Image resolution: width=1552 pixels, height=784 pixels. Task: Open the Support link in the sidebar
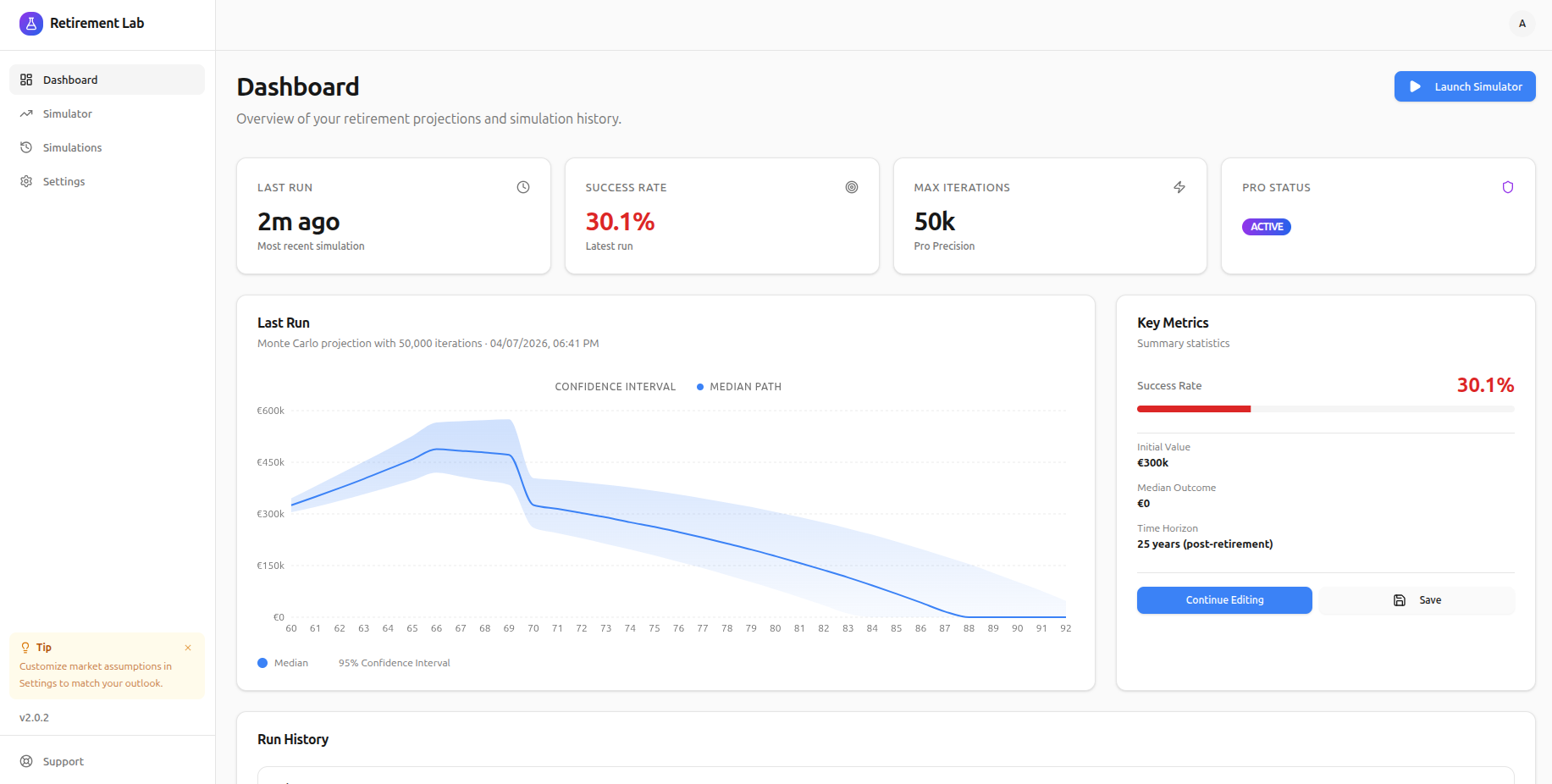tap(64, 761)
